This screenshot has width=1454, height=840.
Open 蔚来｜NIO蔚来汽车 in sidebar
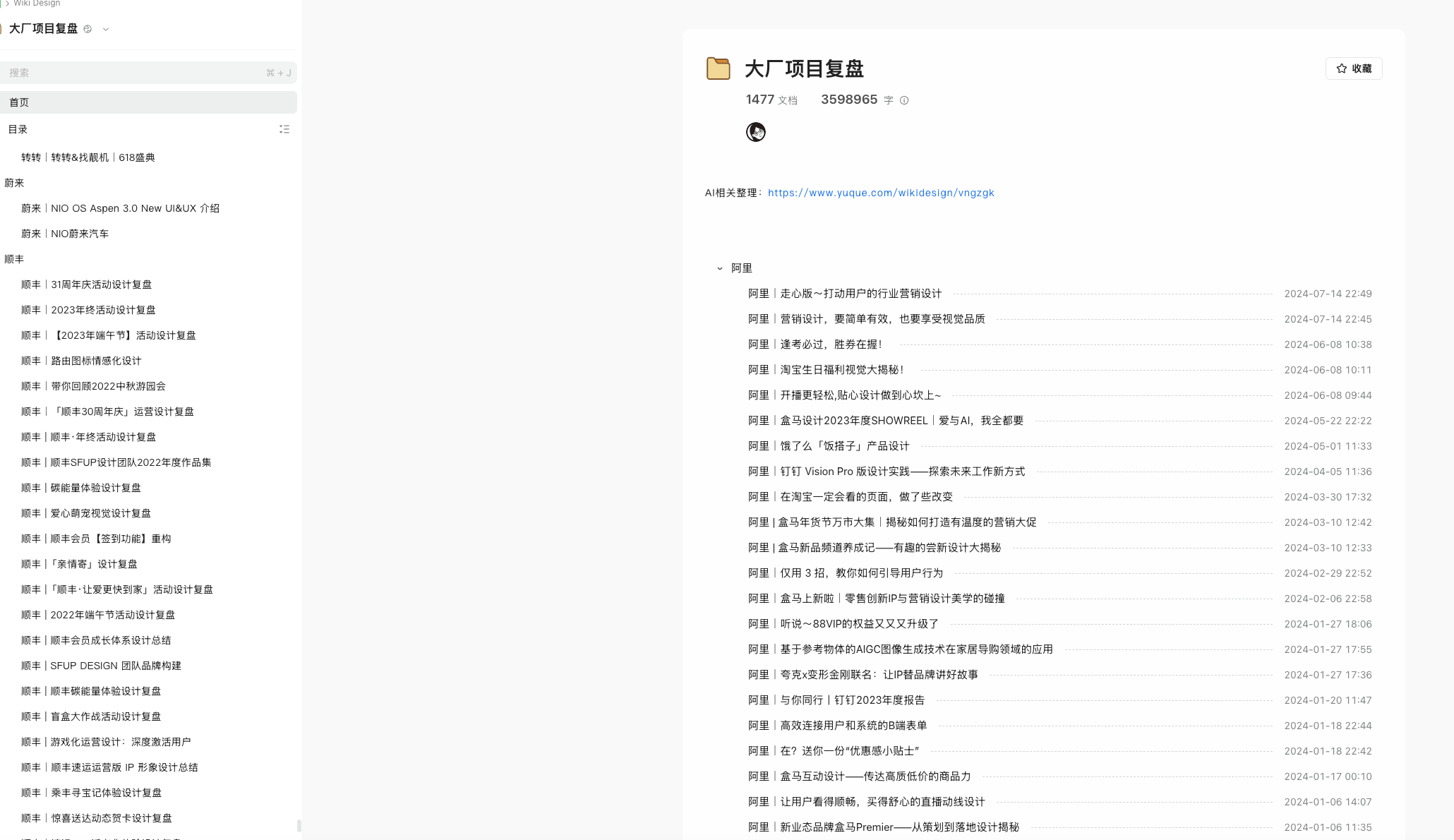point(65,234)
